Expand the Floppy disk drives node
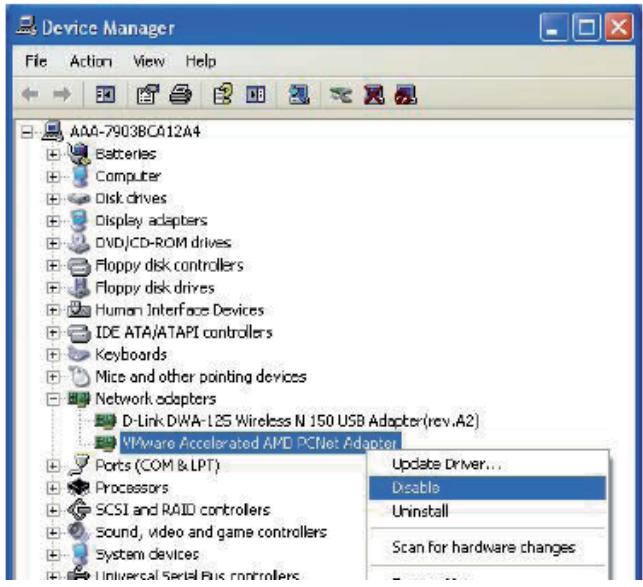 (x=52, y=288)
